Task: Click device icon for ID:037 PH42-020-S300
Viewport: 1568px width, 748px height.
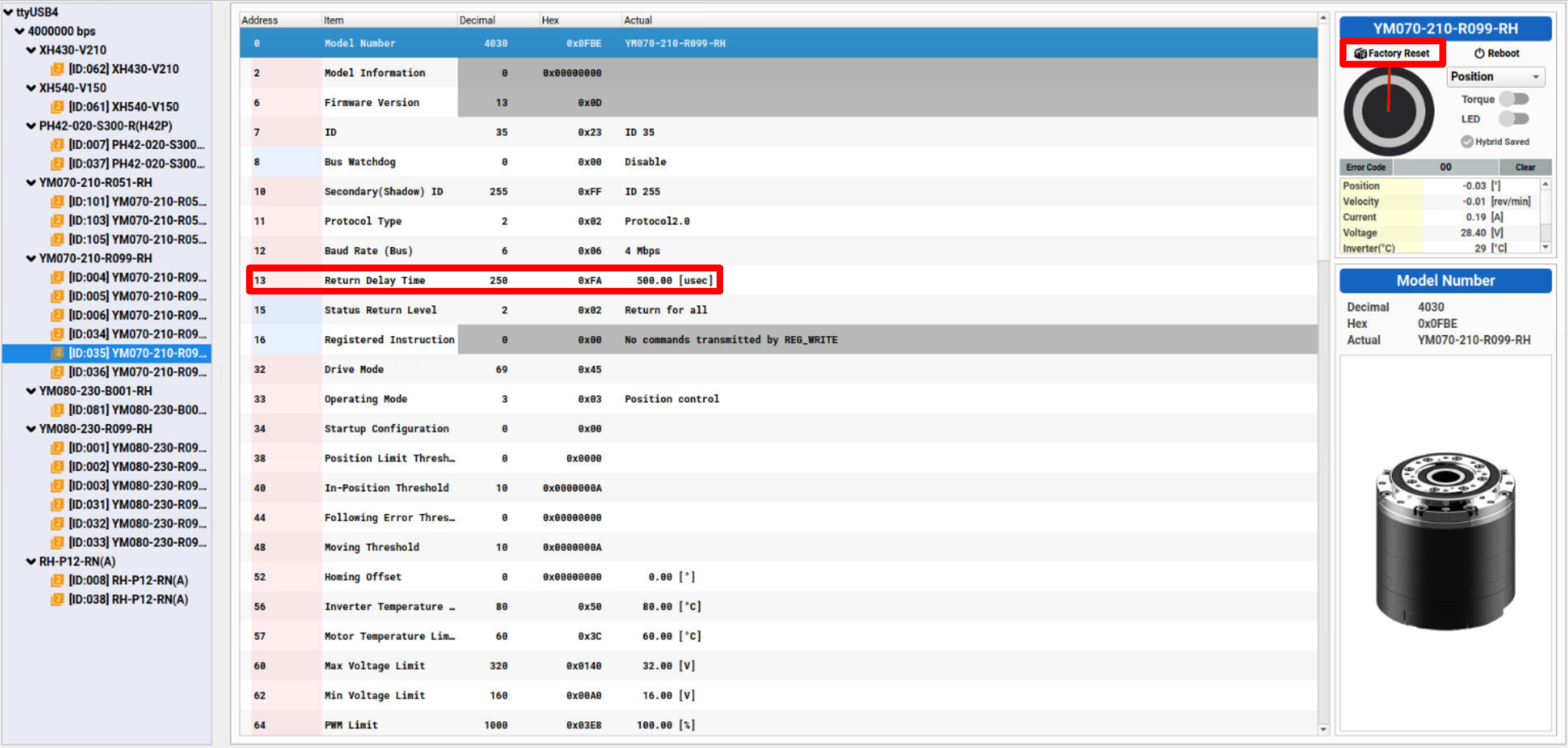Action: click(57, 163)
